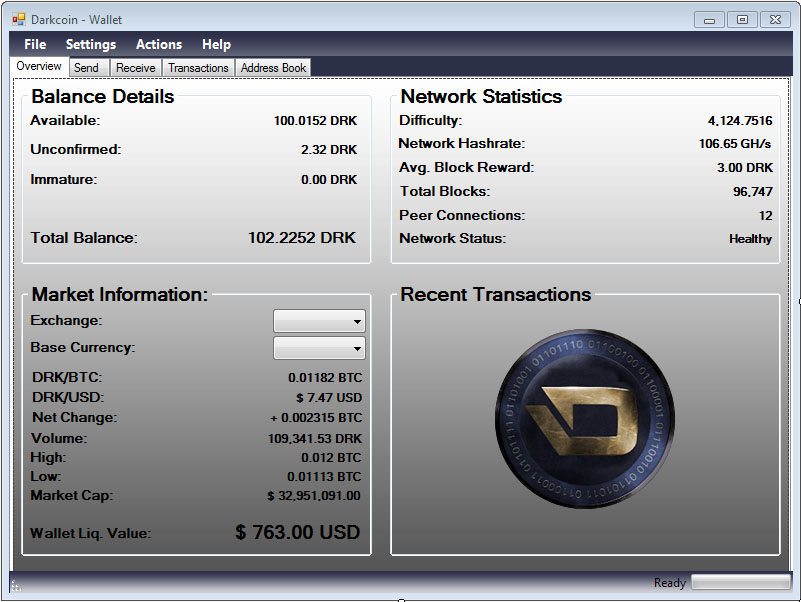Click the DRK/BTC value 0.01182 BTC
Image resolution: width=801 pixels, height=602 pixels.
(325, 378)
